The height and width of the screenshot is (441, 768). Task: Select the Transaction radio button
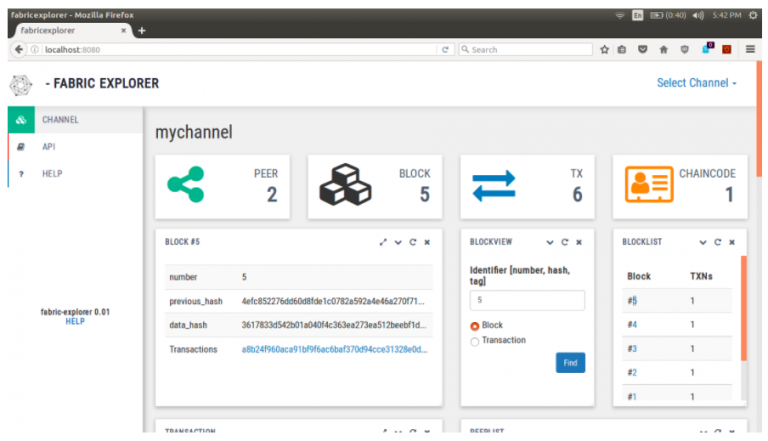[475, 341]
